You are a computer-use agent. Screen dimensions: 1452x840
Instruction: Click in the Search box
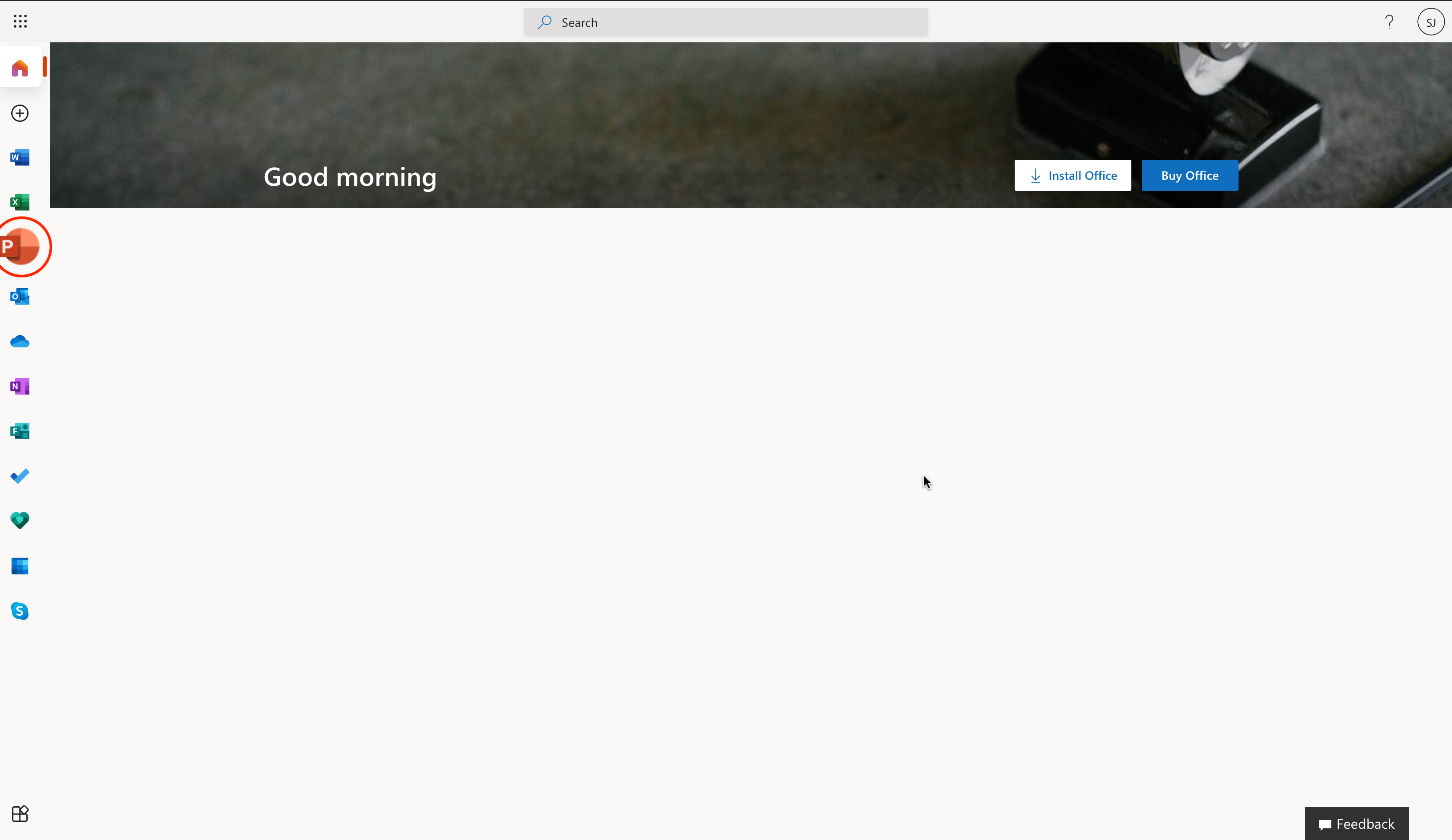[726, 22]
